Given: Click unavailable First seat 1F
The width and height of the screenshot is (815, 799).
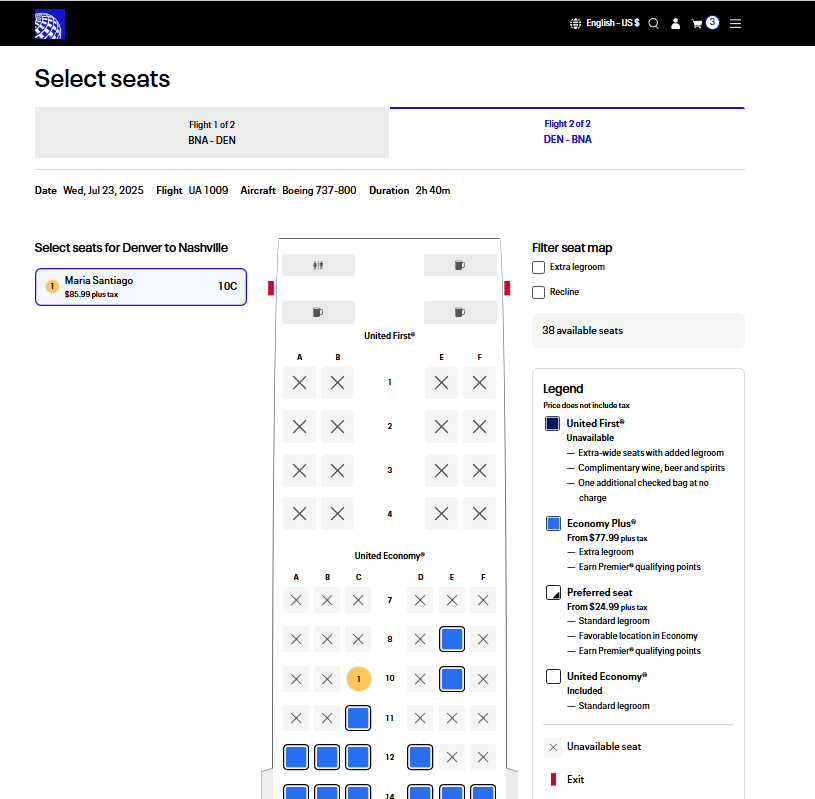Looking at the screenshot, I should [x=479, y=383].
